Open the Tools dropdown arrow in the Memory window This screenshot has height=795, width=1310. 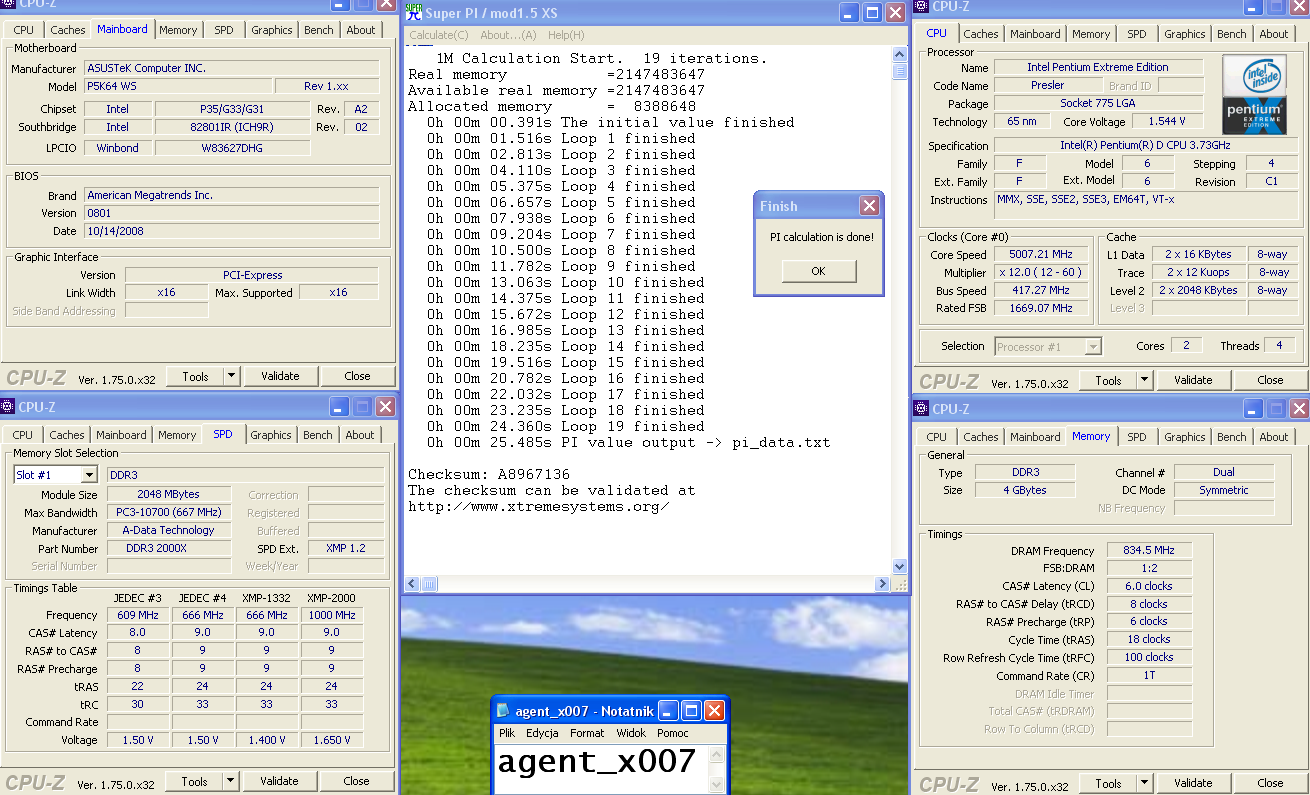(1144, 783)
